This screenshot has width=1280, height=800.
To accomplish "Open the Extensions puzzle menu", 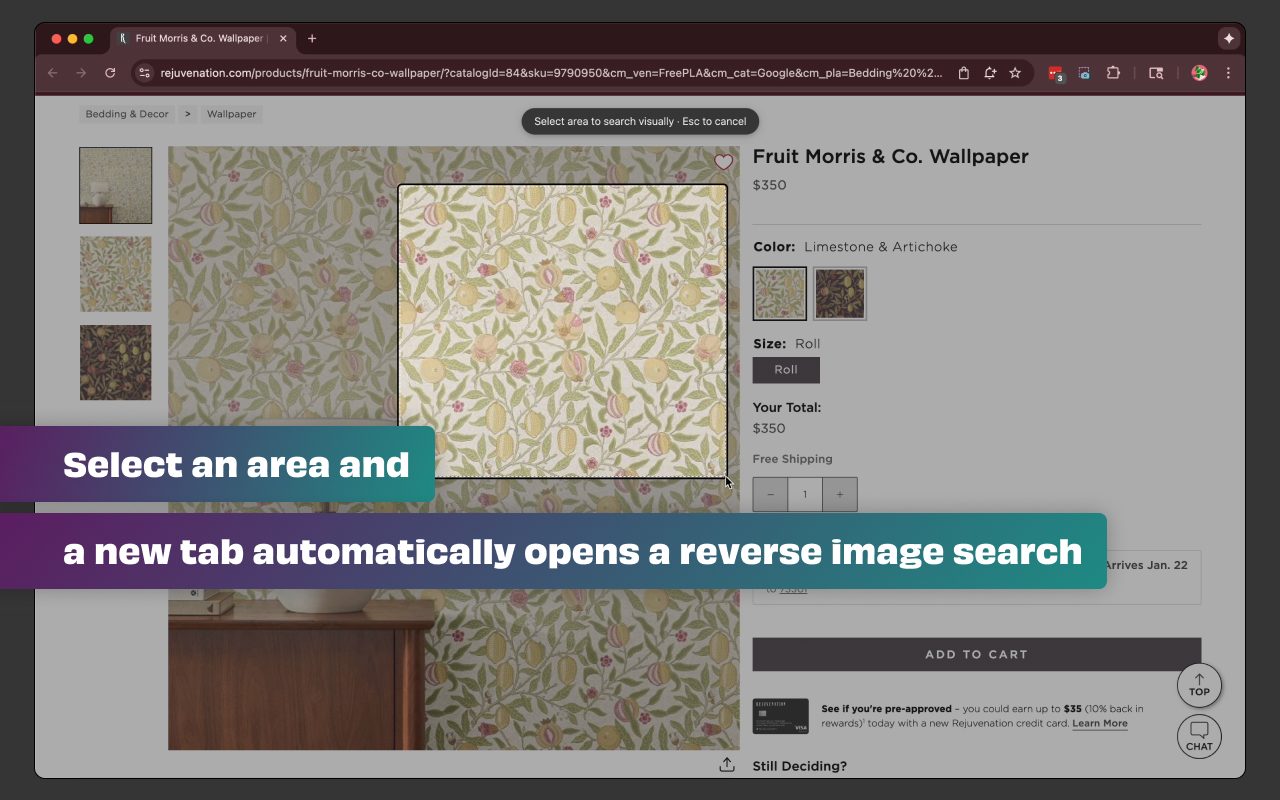I will coord(1113,73).
